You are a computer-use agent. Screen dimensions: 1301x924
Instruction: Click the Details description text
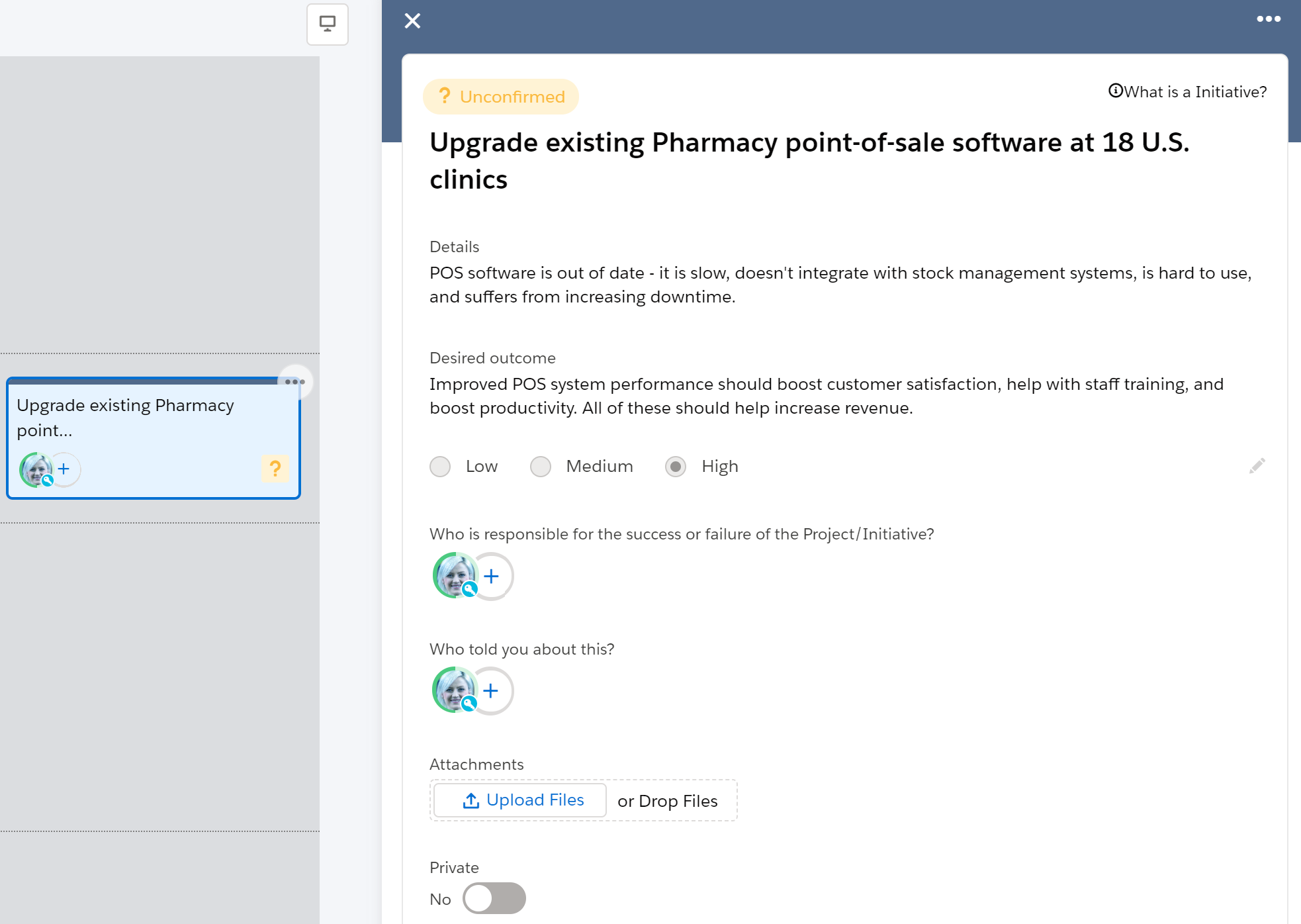[x=840, y=285]
